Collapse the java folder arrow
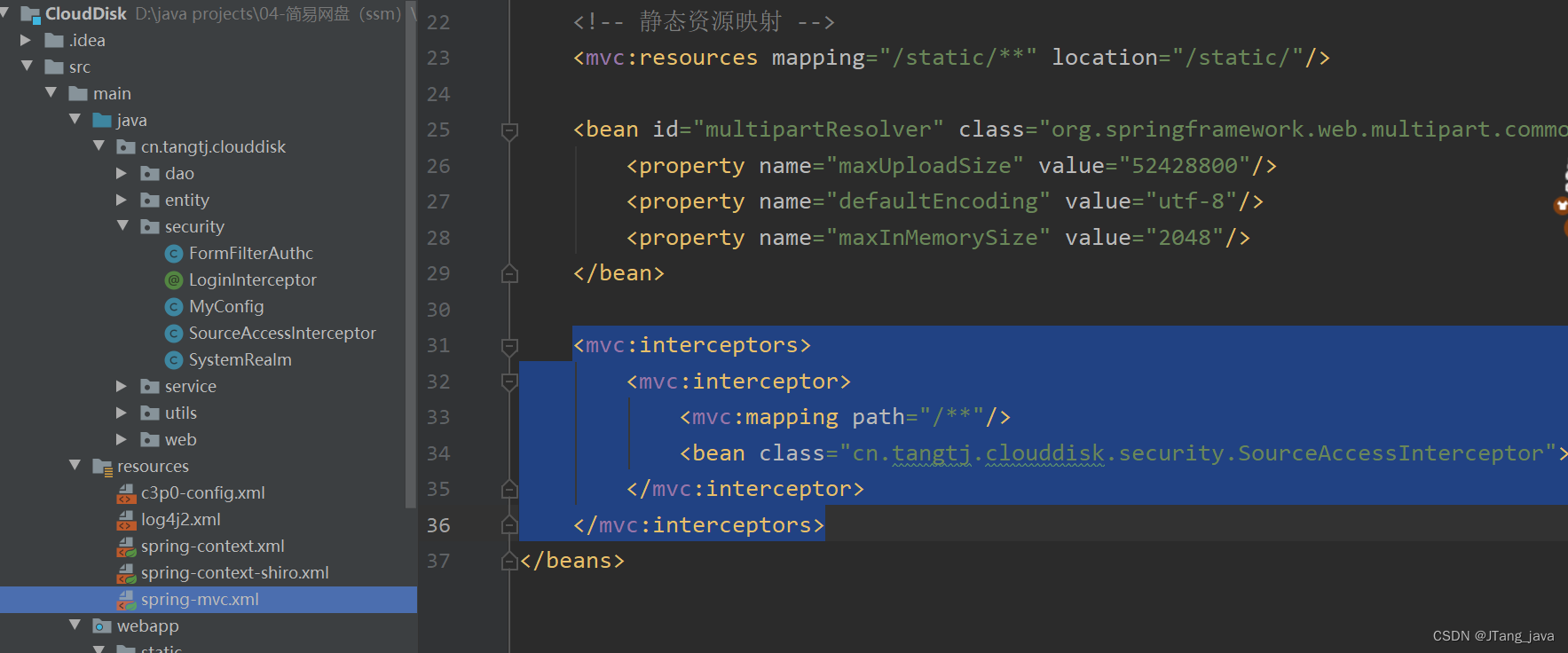Image resolution: width=1568 pixels, height=653 pixels. point(75,119)
